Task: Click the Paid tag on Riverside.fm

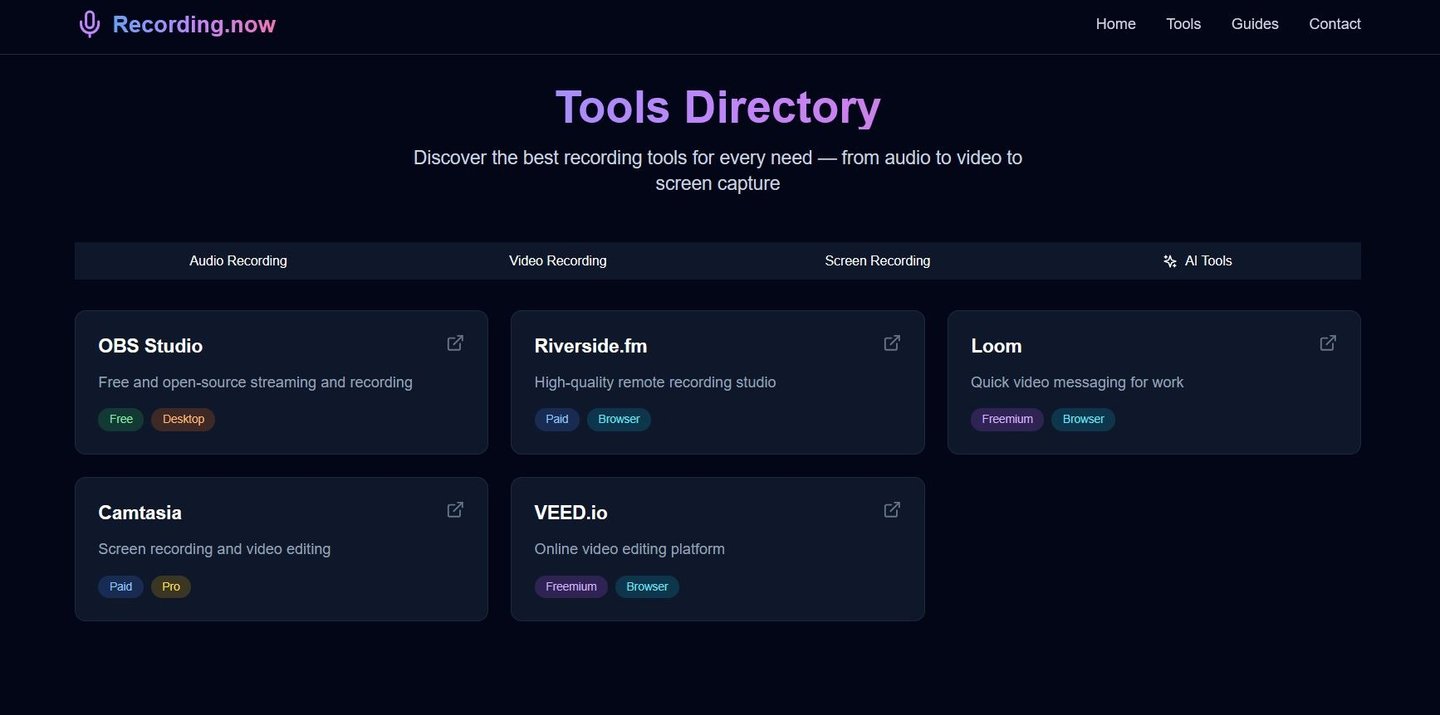Action: tap(557, 419)
